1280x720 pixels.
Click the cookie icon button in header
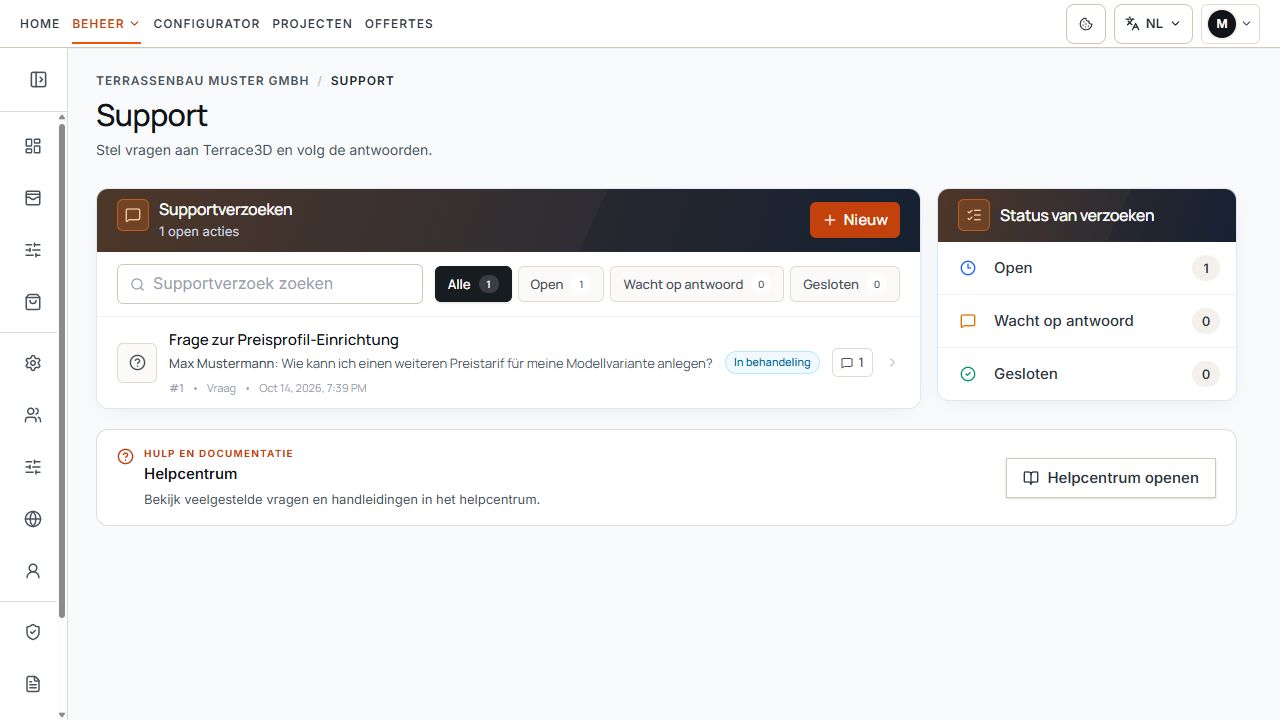(x=1086, y=23)
